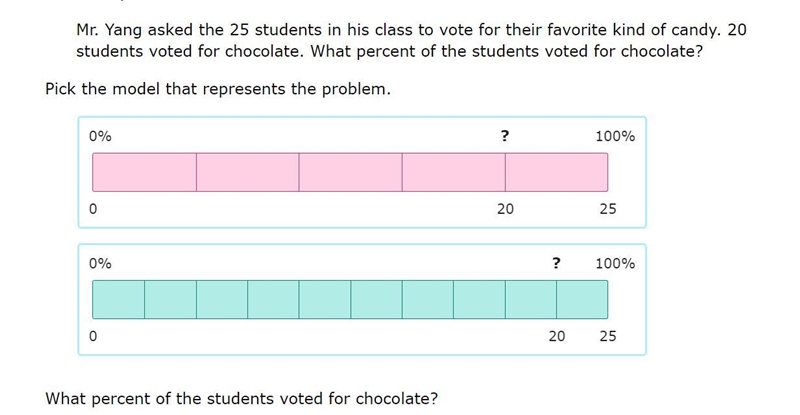Viewport: 800px width, 415px height.
Task: Click the question mark above pink bar
Action: coord(505,136)
